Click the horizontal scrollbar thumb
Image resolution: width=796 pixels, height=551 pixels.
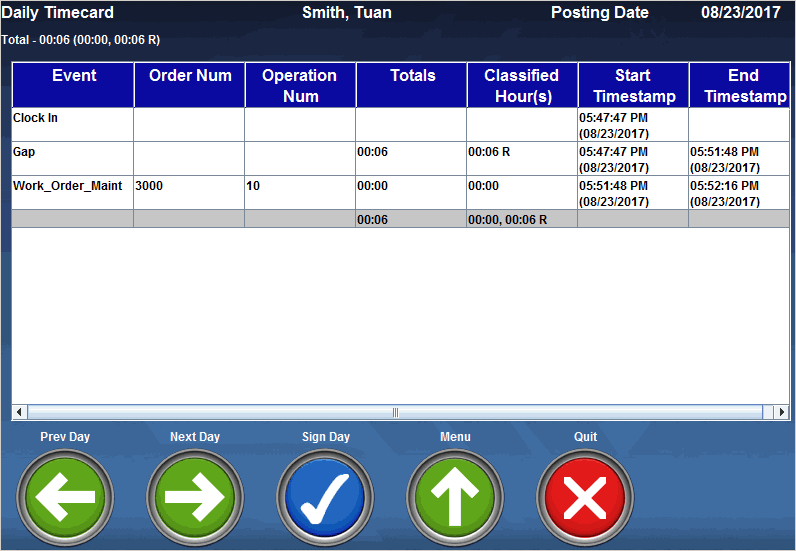coord(395,412)
